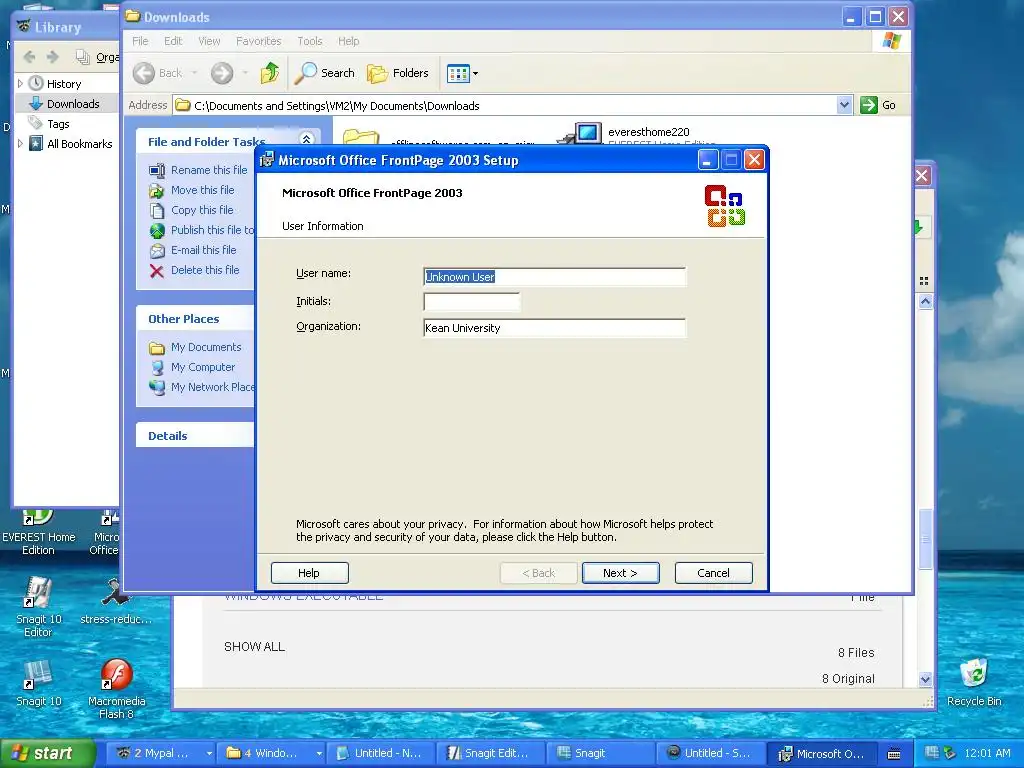Click SHOW ALL in background browser window
Viewport: 1024px width, 768px height.
pos(254,647)
